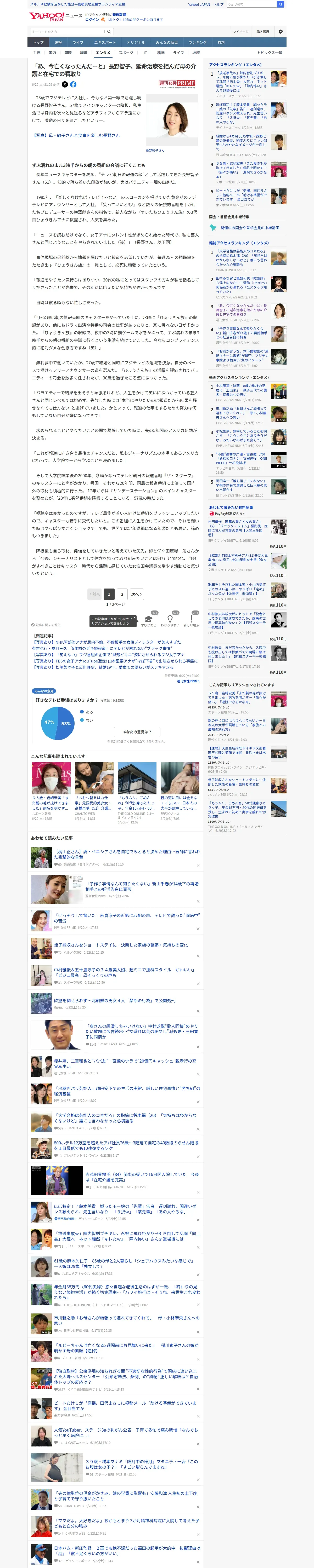Open the ライブ tab in dark bar

[78, 43]
